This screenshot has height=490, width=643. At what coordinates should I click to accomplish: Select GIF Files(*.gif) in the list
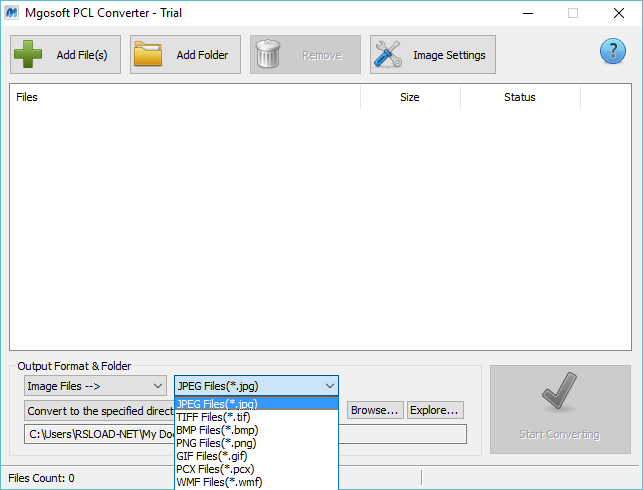click(256, 456)
